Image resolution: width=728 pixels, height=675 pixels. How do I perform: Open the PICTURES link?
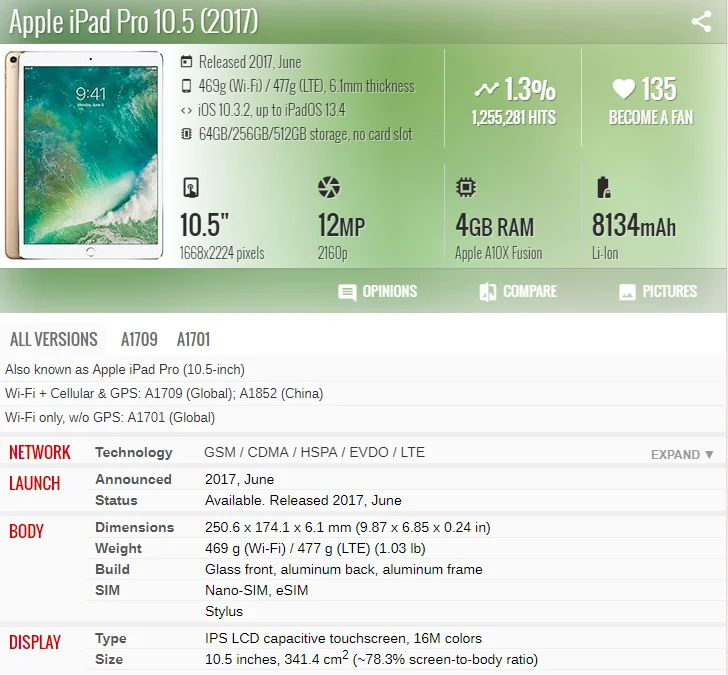click(x=670, y=292)
